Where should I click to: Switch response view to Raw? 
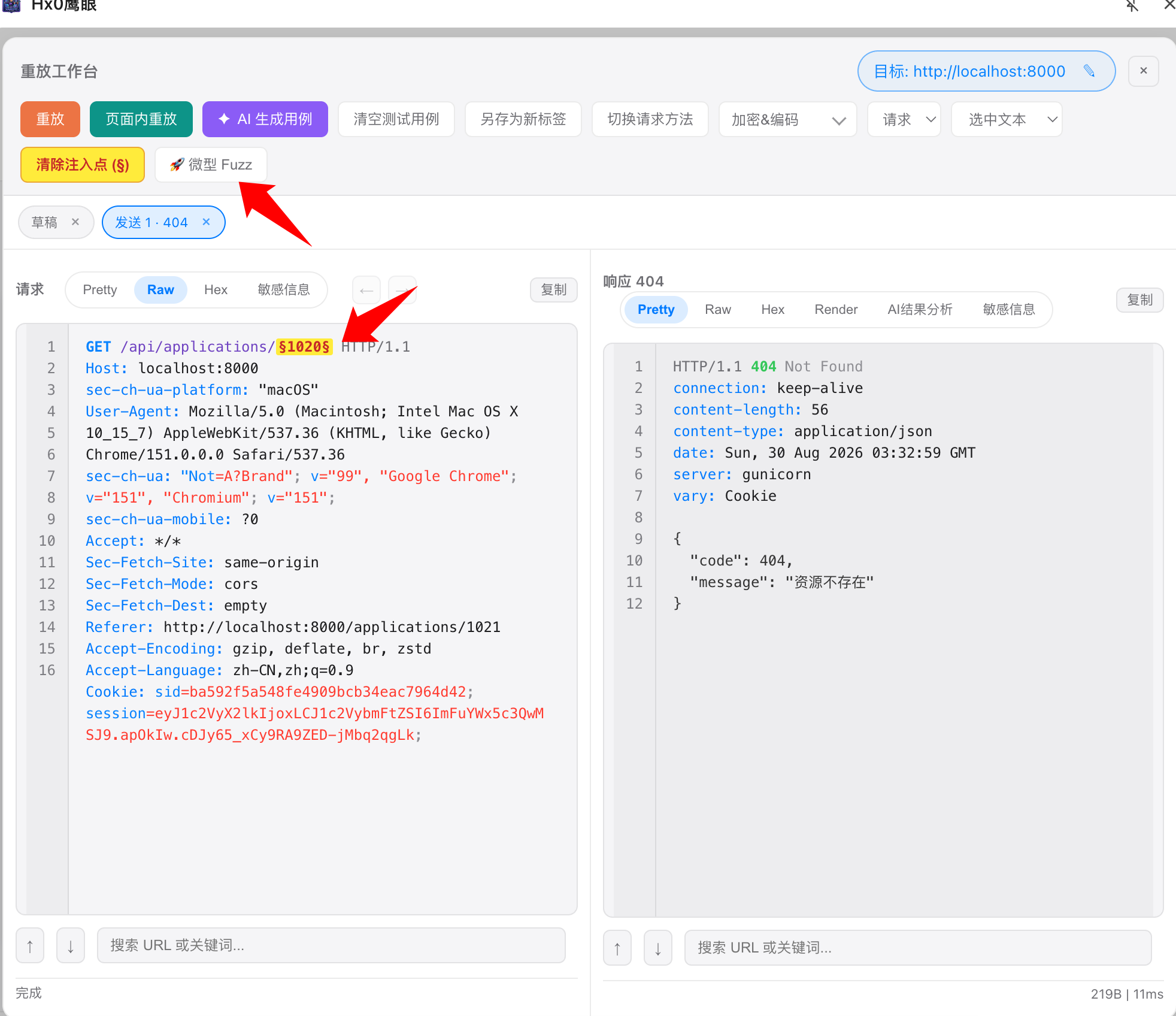click(x=718, y=310)
